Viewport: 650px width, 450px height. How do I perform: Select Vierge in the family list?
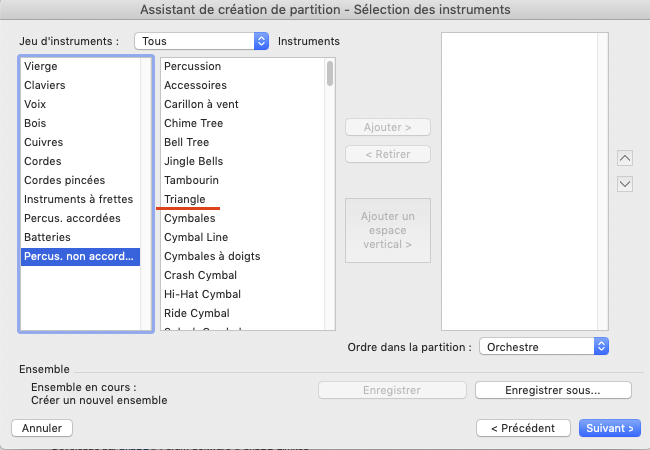point(41,66)
